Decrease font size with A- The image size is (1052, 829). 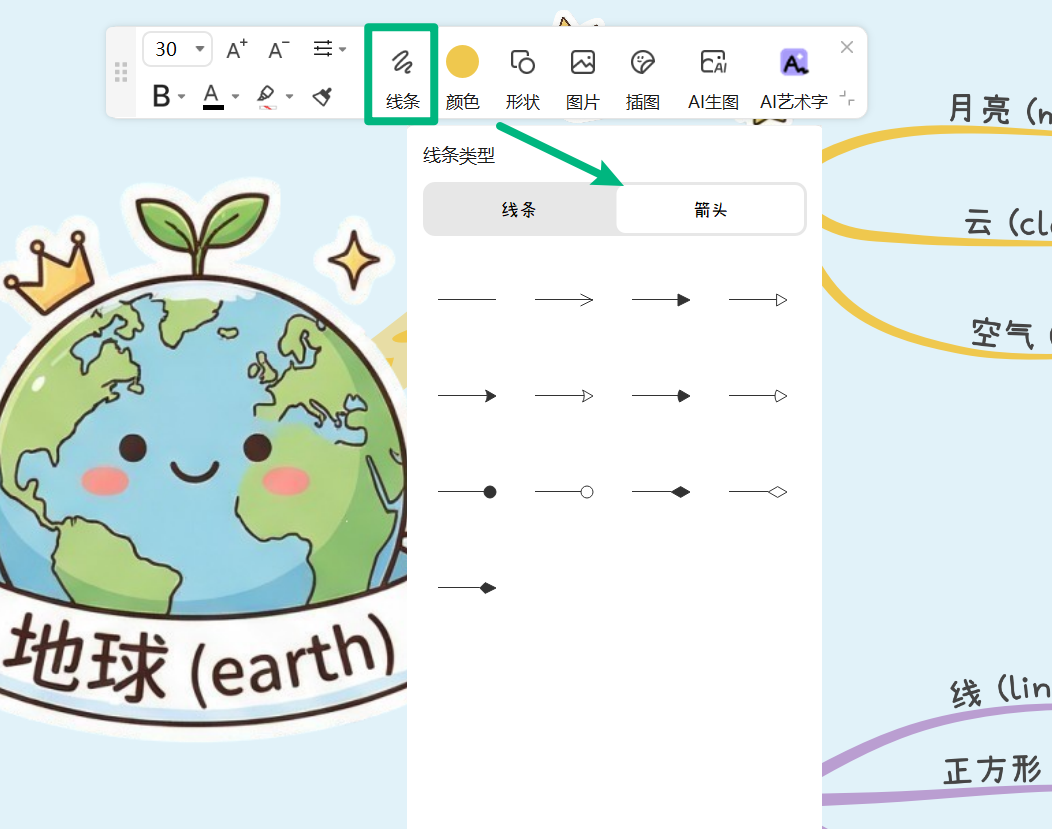click(x=278, y=49)
